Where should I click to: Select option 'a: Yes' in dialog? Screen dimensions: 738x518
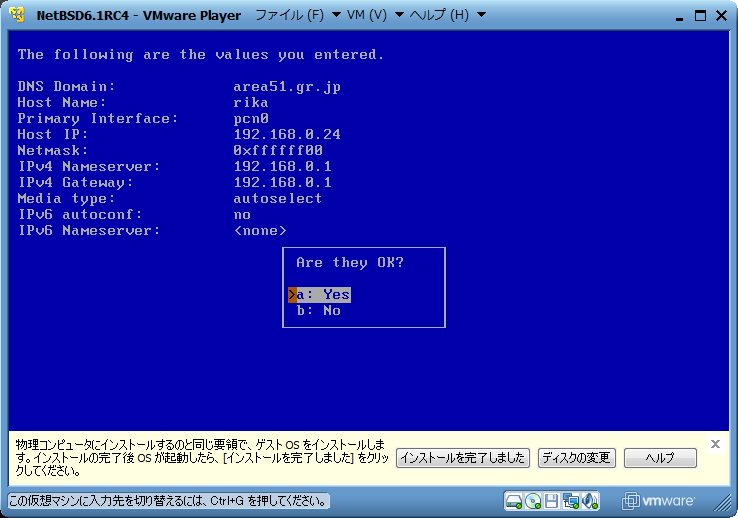pos(320,295)
